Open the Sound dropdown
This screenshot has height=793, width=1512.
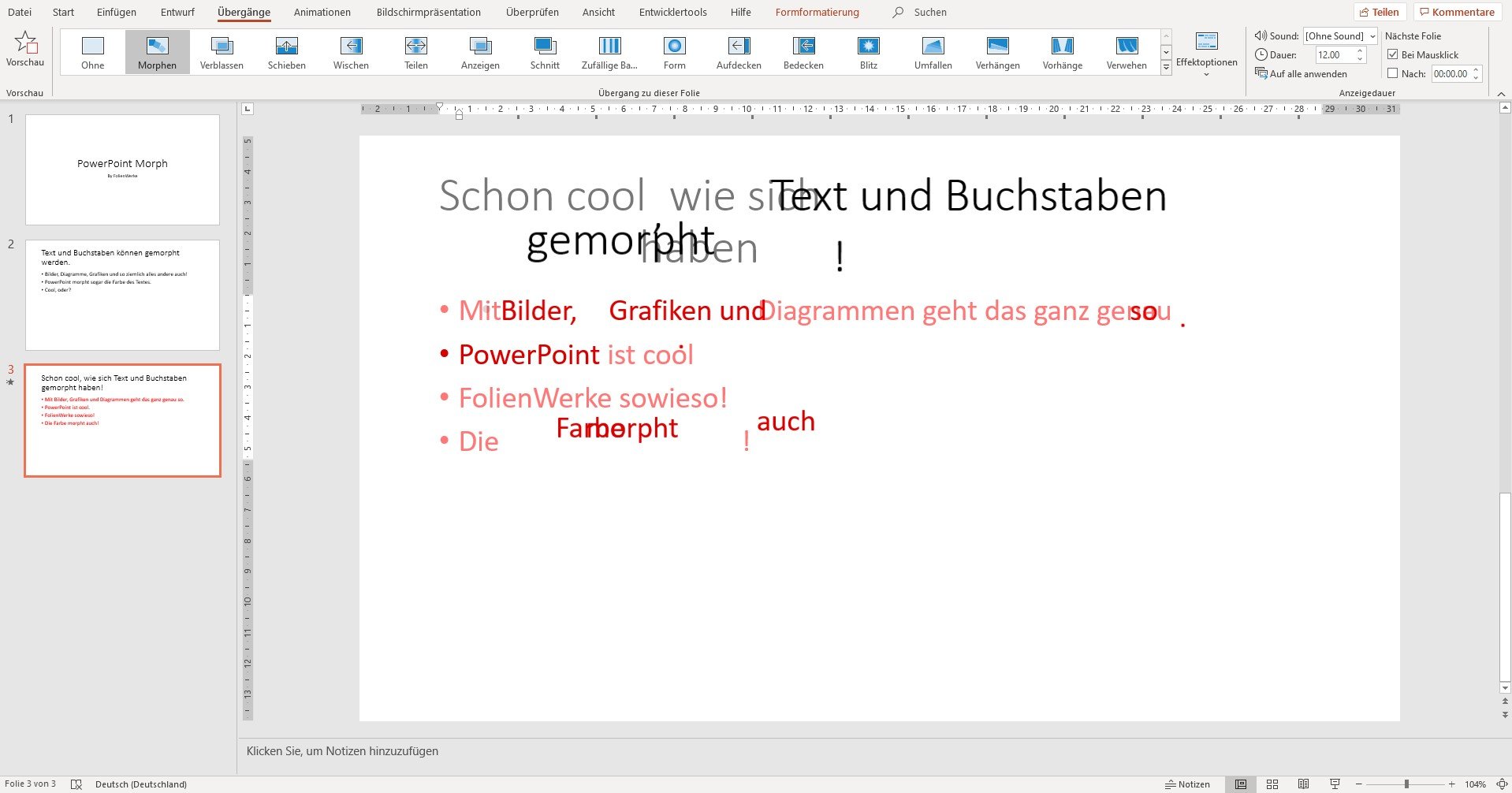(x=1372, y=35)
